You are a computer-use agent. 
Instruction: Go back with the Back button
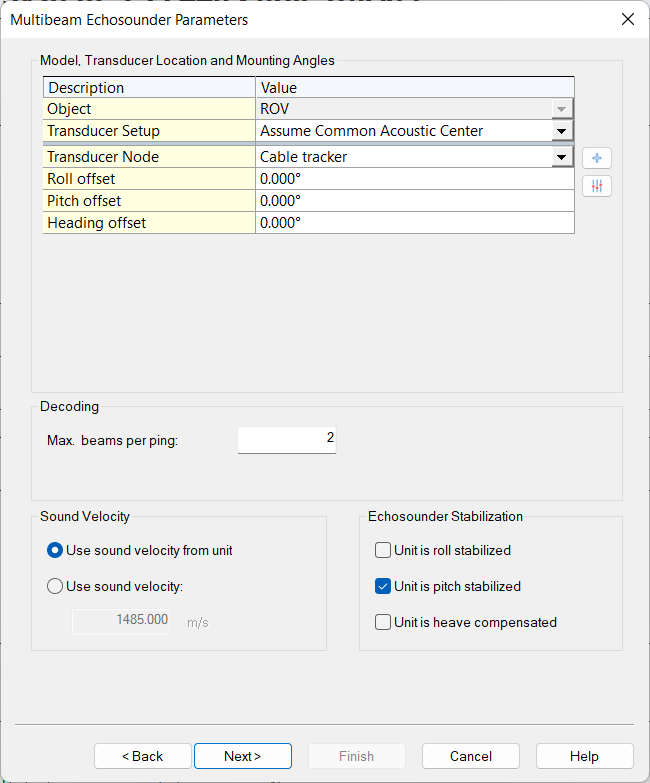143,756
